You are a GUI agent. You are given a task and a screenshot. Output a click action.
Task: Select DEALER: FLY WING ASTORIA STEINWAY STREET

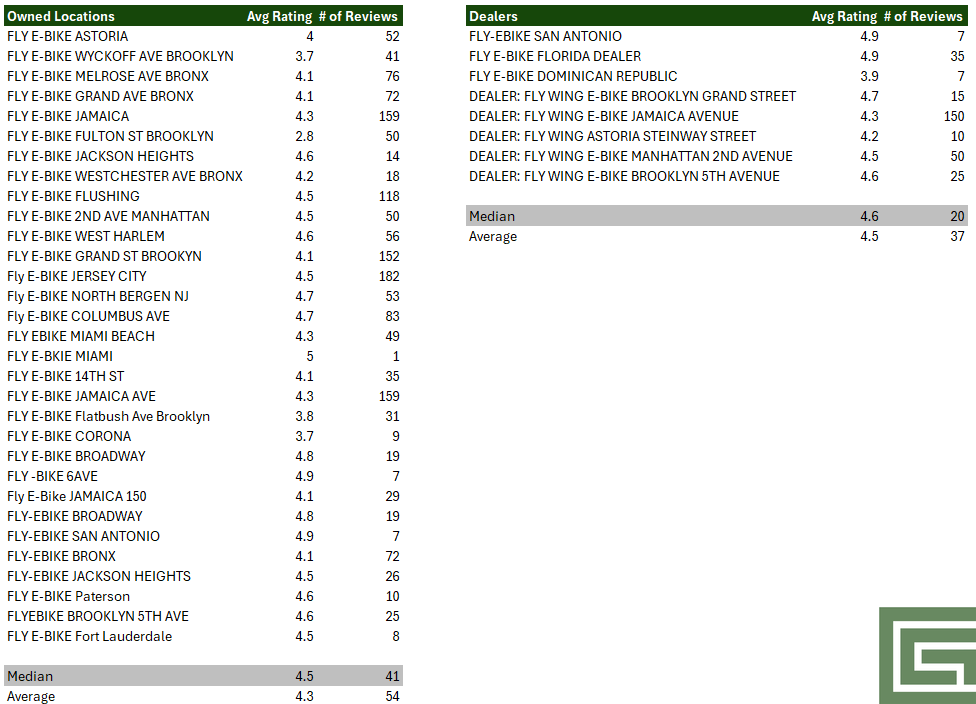[612, 136]
